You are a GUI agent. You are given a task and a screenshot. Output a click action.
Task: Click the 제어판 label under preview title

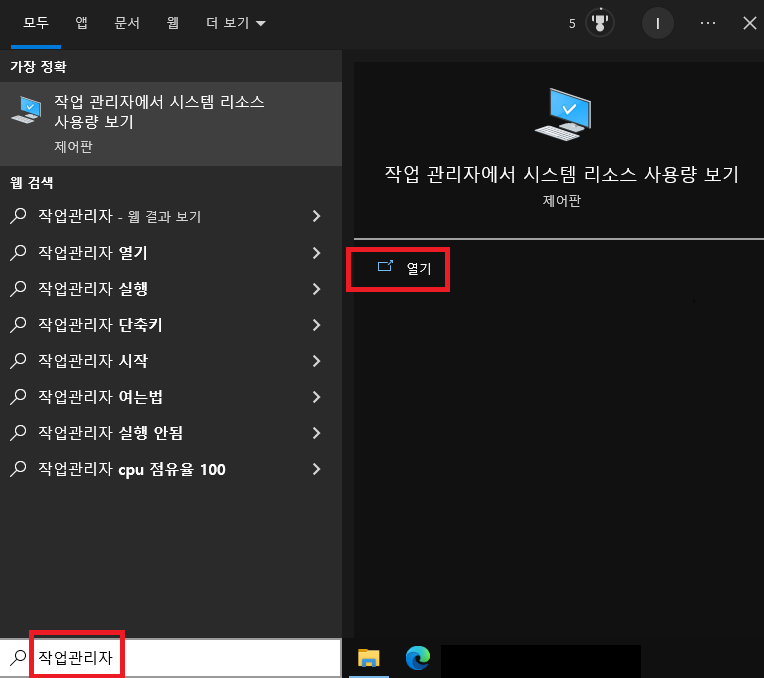tap(562, 201)
